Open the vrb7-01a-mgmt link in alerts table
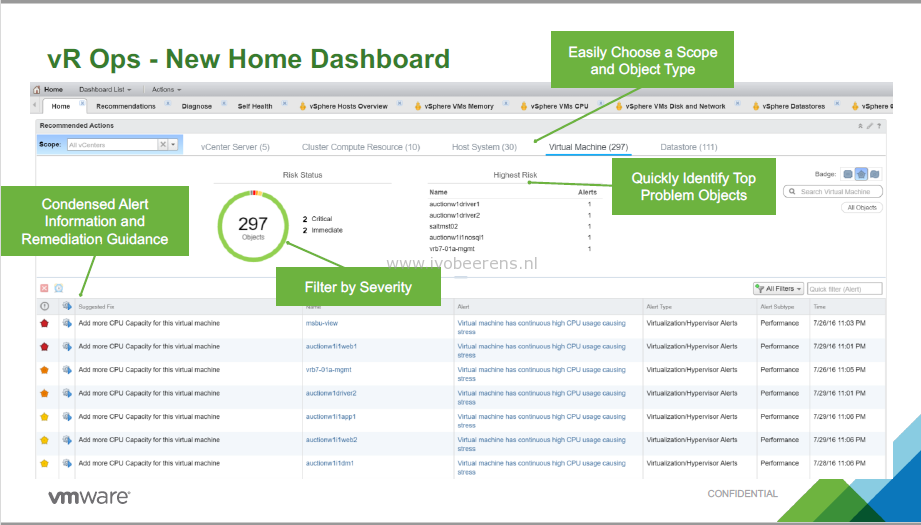This screenshot has width=921, height=525. tap(328, 369)
